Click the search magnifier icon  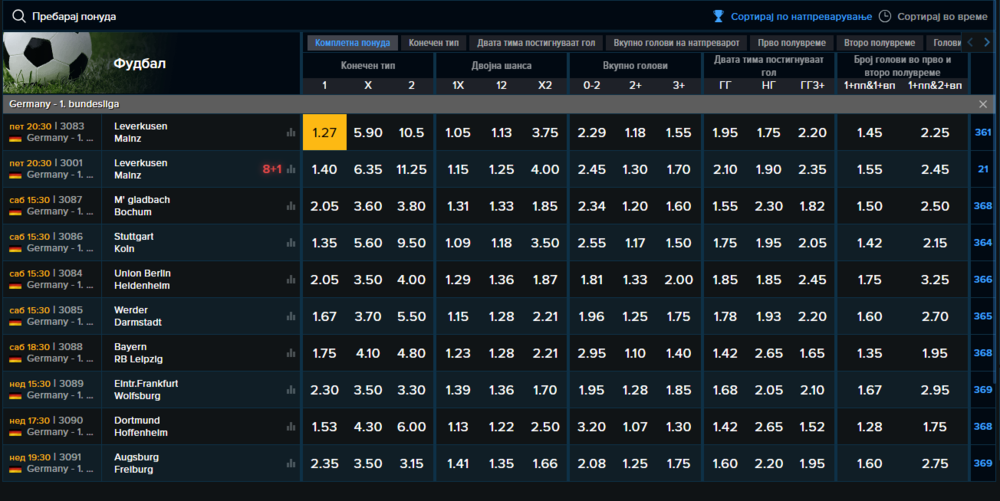tap(19, 17)
